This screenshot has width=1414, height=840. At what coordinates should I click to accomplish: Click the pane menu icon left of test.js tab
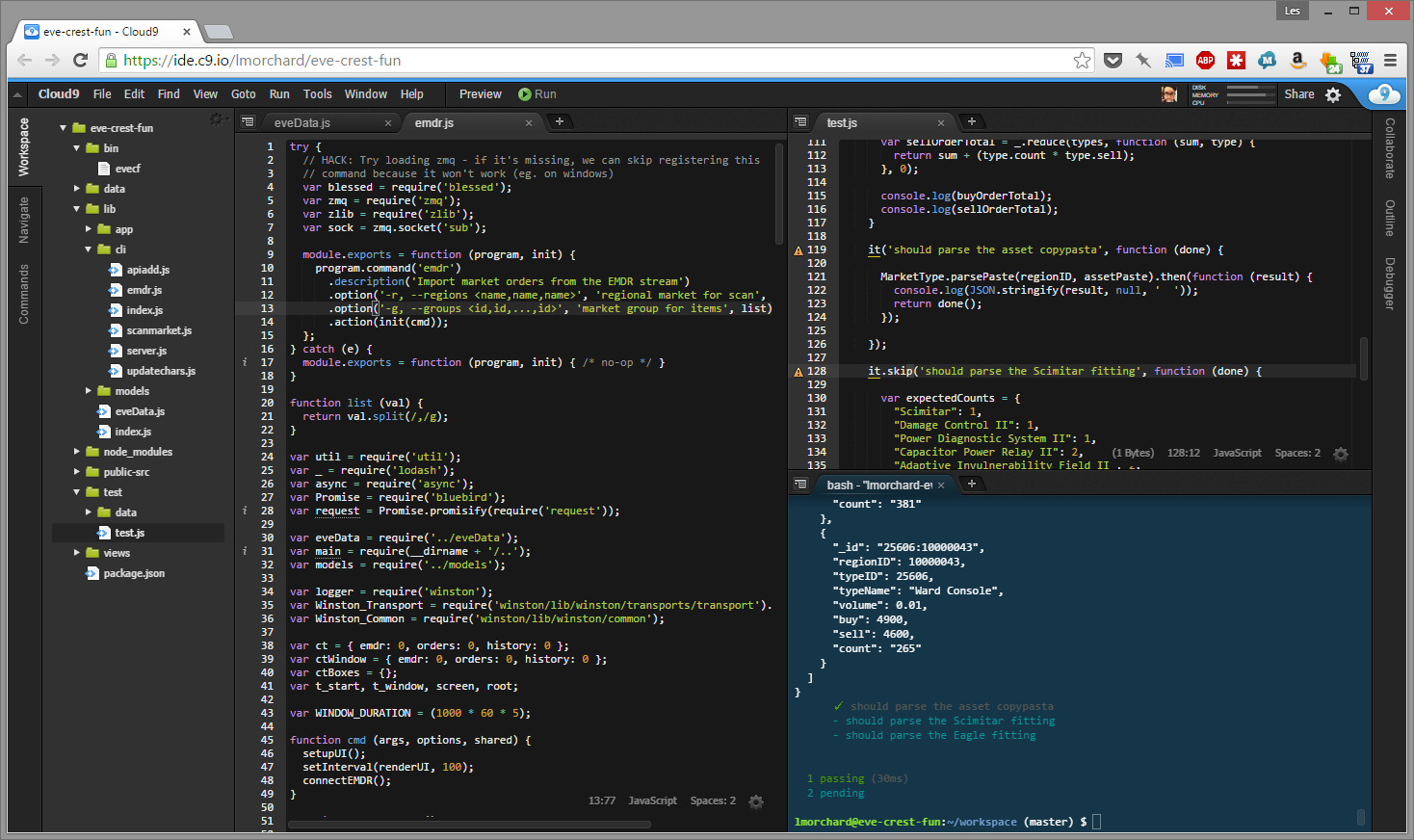(800, 122)
